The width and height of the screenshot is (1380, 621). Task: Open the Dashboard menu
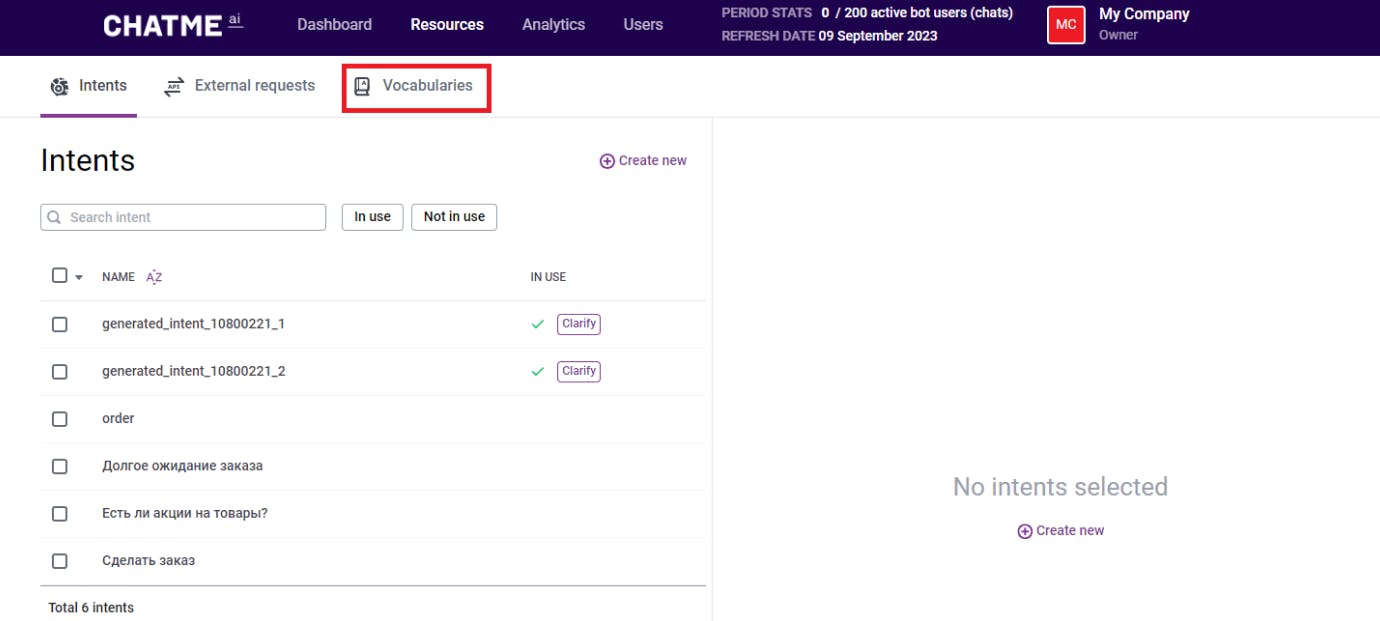click(334, 25)
